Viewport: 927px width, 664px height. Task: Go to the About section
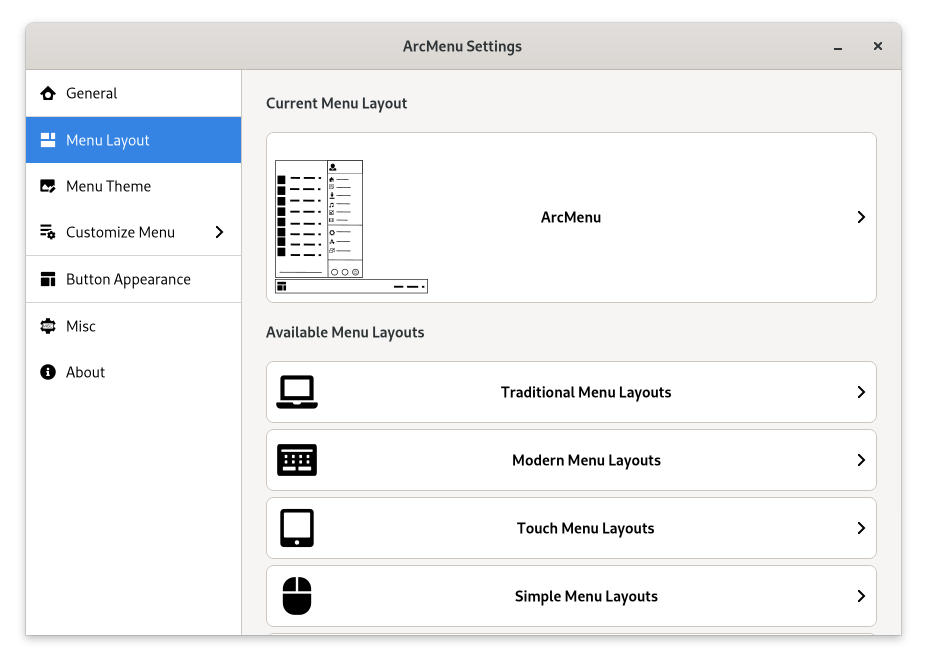coord(85,373)
